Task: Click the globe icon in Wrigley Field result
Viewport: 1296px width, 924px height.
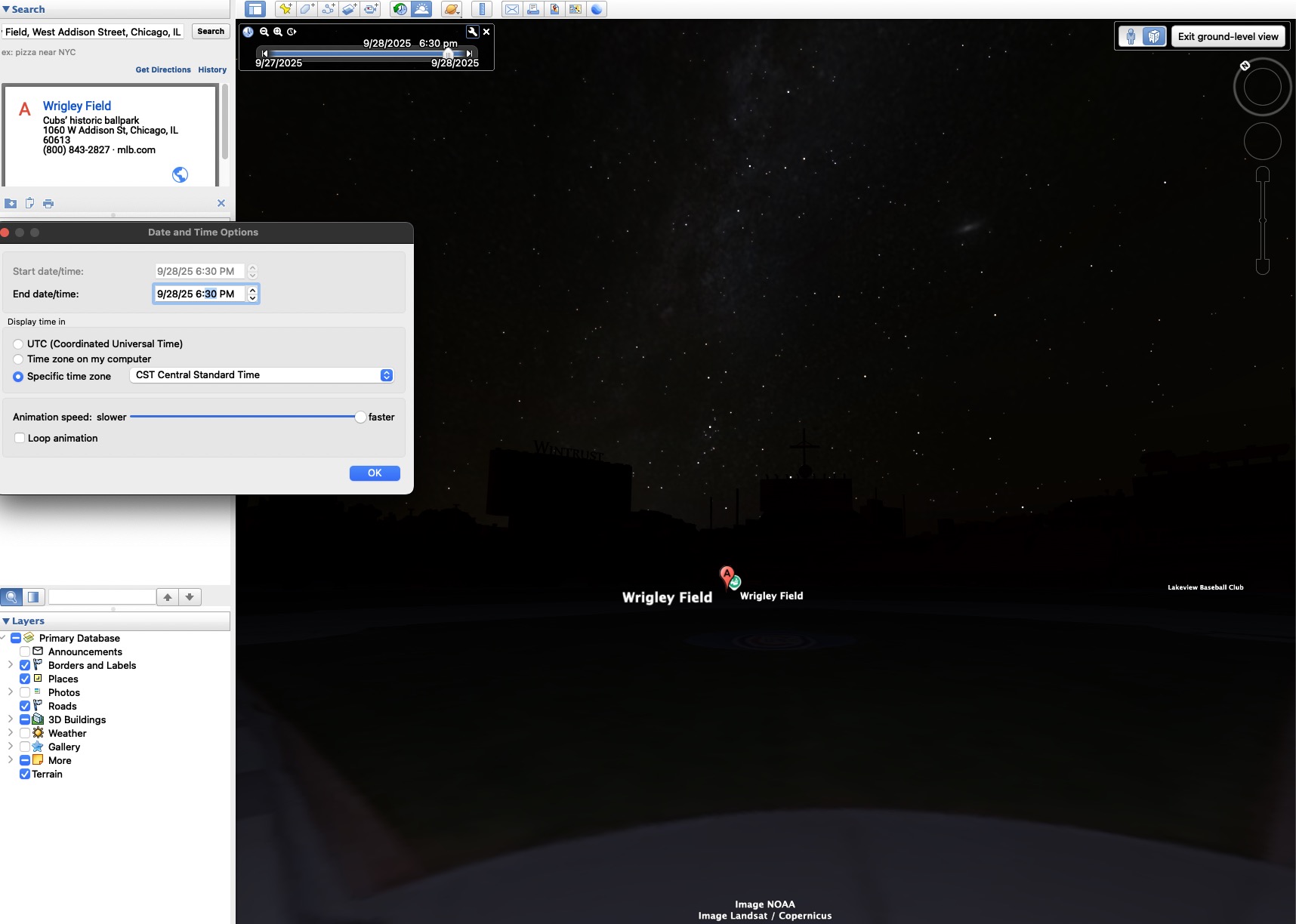Action: 180,174
